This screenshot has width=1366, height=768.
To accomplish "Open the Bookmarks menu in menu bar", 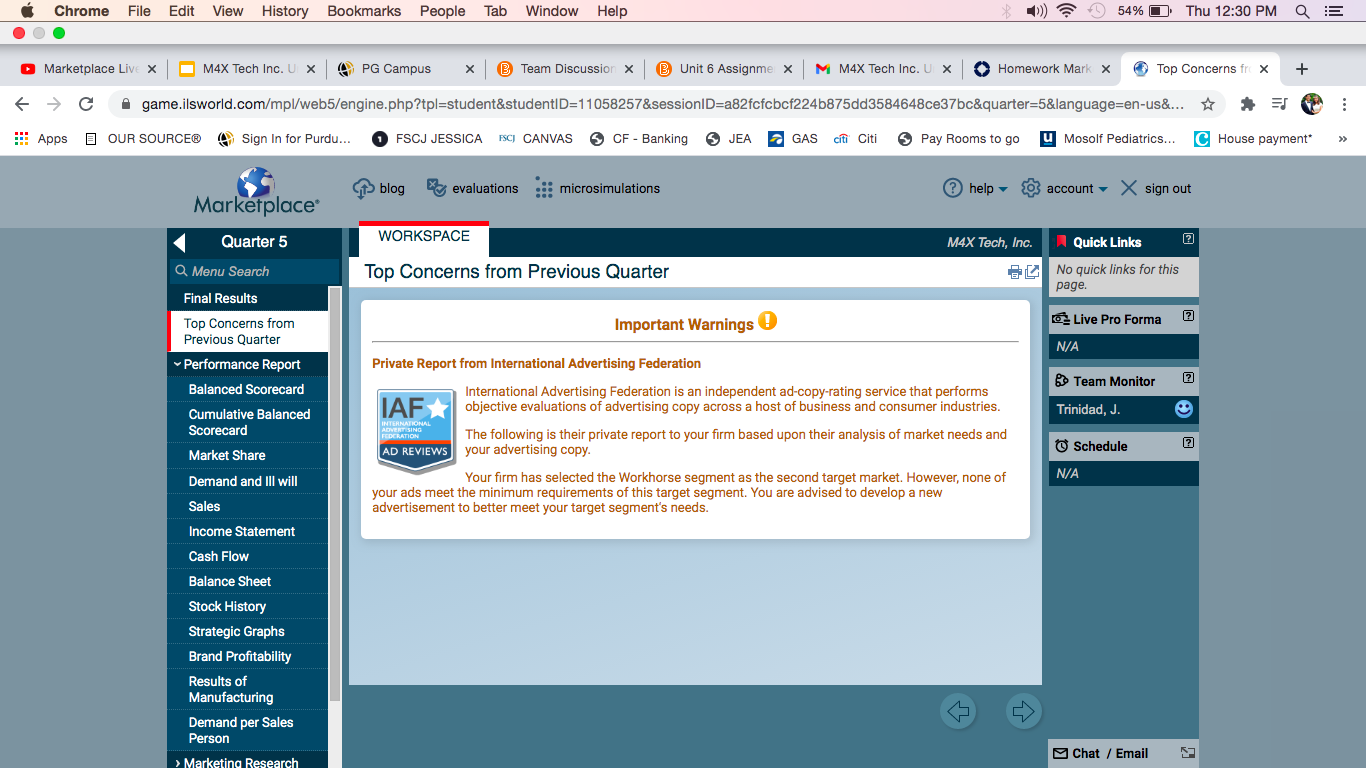I will pyautogui.click(x=364, y=11).
